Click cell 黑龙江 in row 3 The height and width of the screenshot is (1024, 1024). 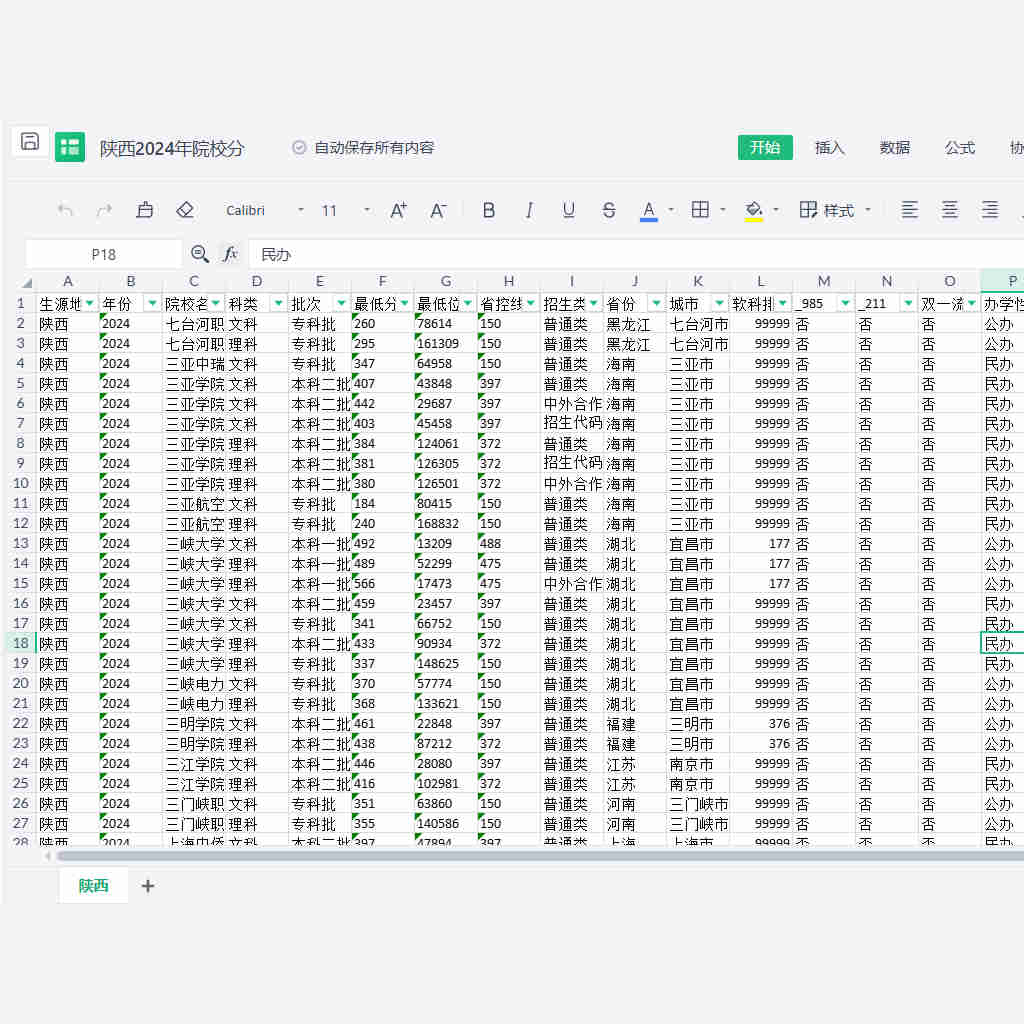635,344
